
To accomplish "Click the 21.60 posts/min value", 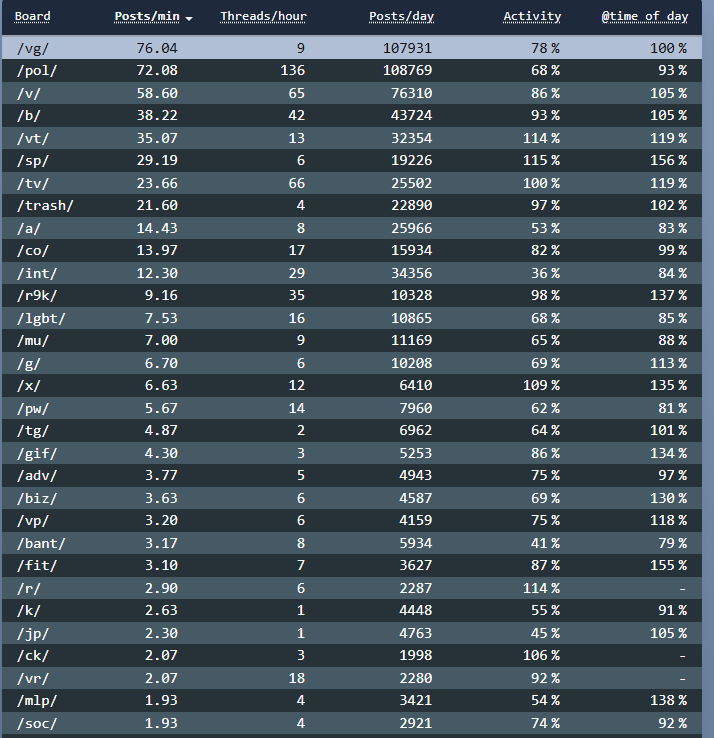I will (x=157, y=206).
